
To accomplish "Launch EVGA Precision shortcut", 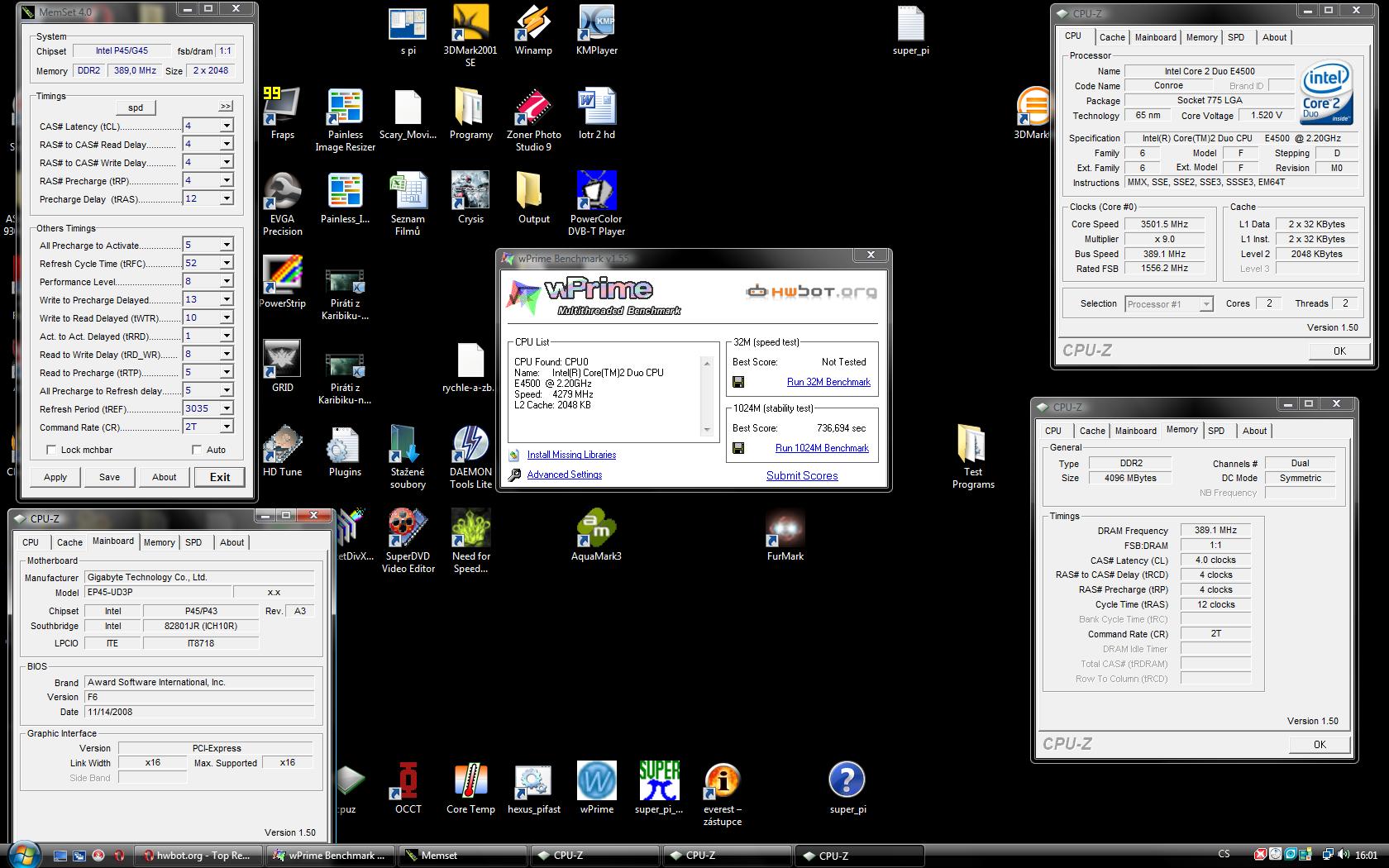I will pyautogui.click(x=282, y=205).
